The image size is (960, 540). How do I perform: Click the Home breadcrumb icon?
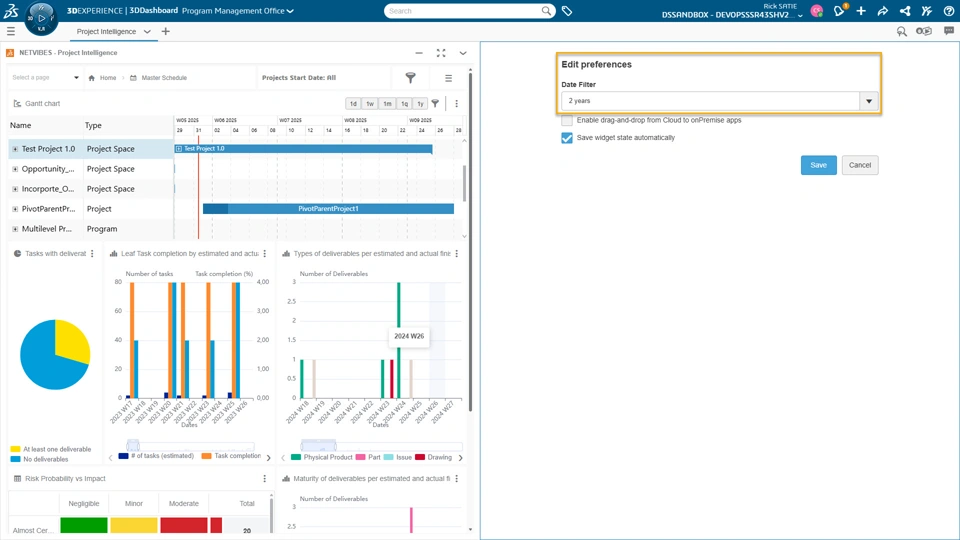(92, 78)
